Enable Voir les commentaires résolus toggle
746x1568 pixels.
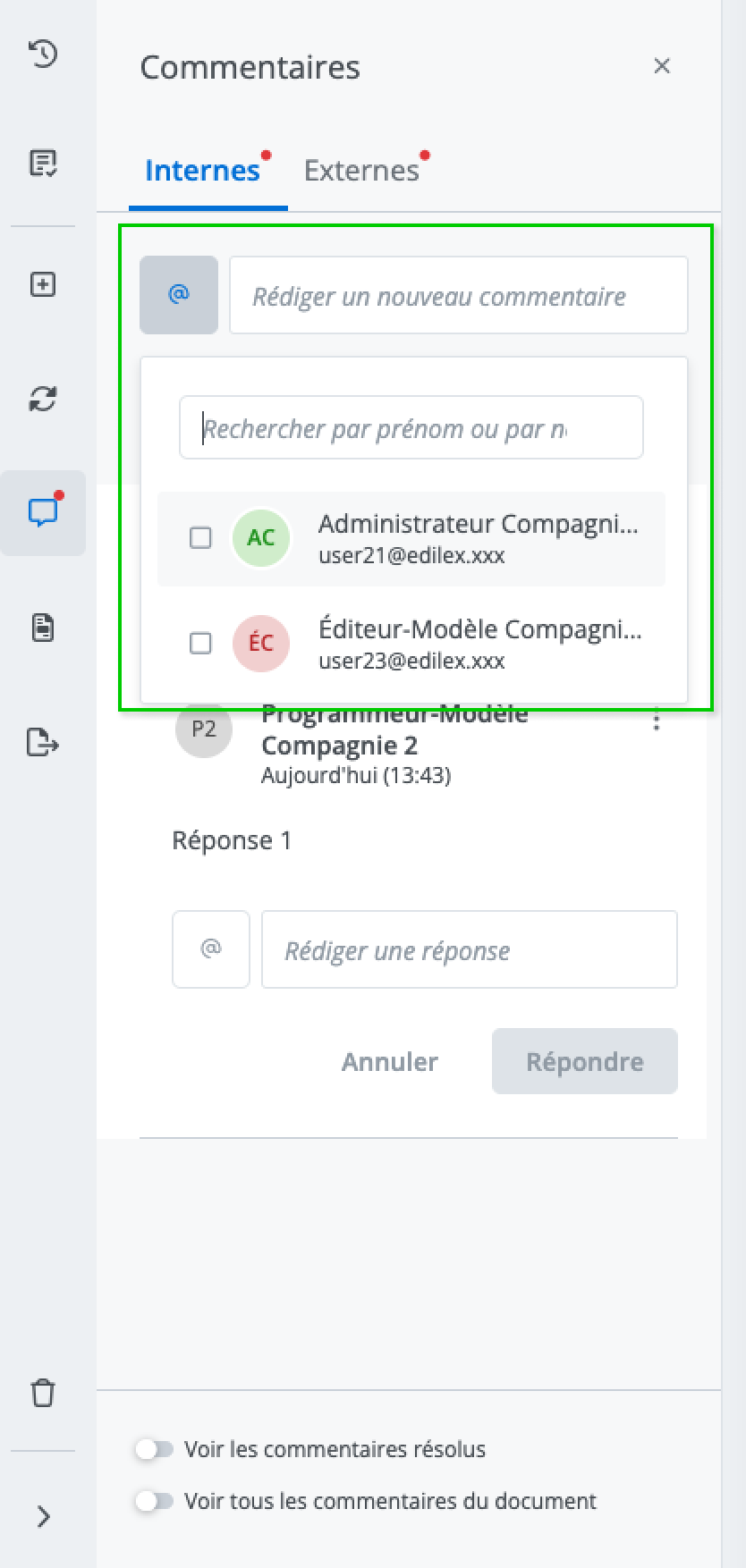click(155, 1449)
